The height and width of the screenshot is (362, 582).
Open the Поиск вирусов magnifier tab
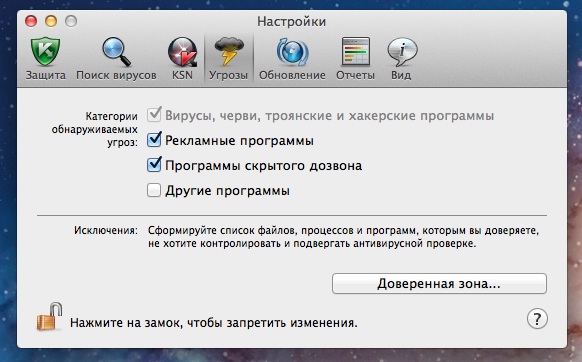(x=116, y=59)
